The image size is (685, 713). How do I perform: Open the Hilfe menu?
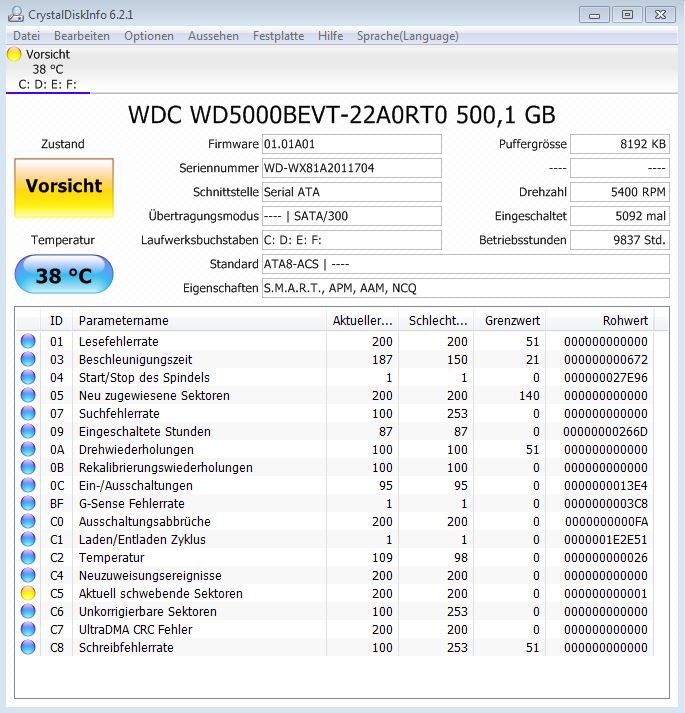click(330, 36)
